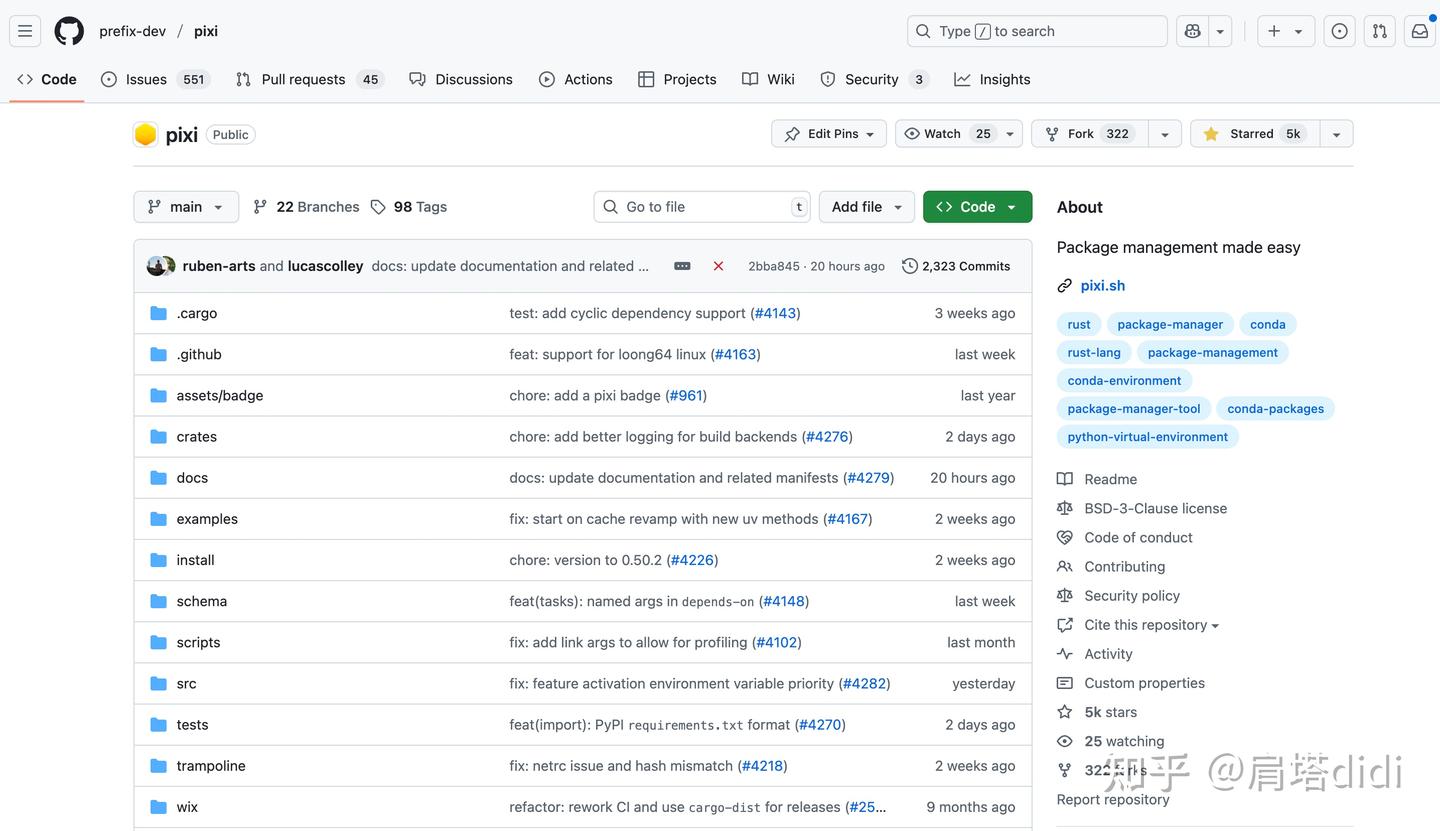The width and height of the screenshot is (1440, 831).
Task: Open the notifications inbox icon
Action: click(x=1419, y=31)
